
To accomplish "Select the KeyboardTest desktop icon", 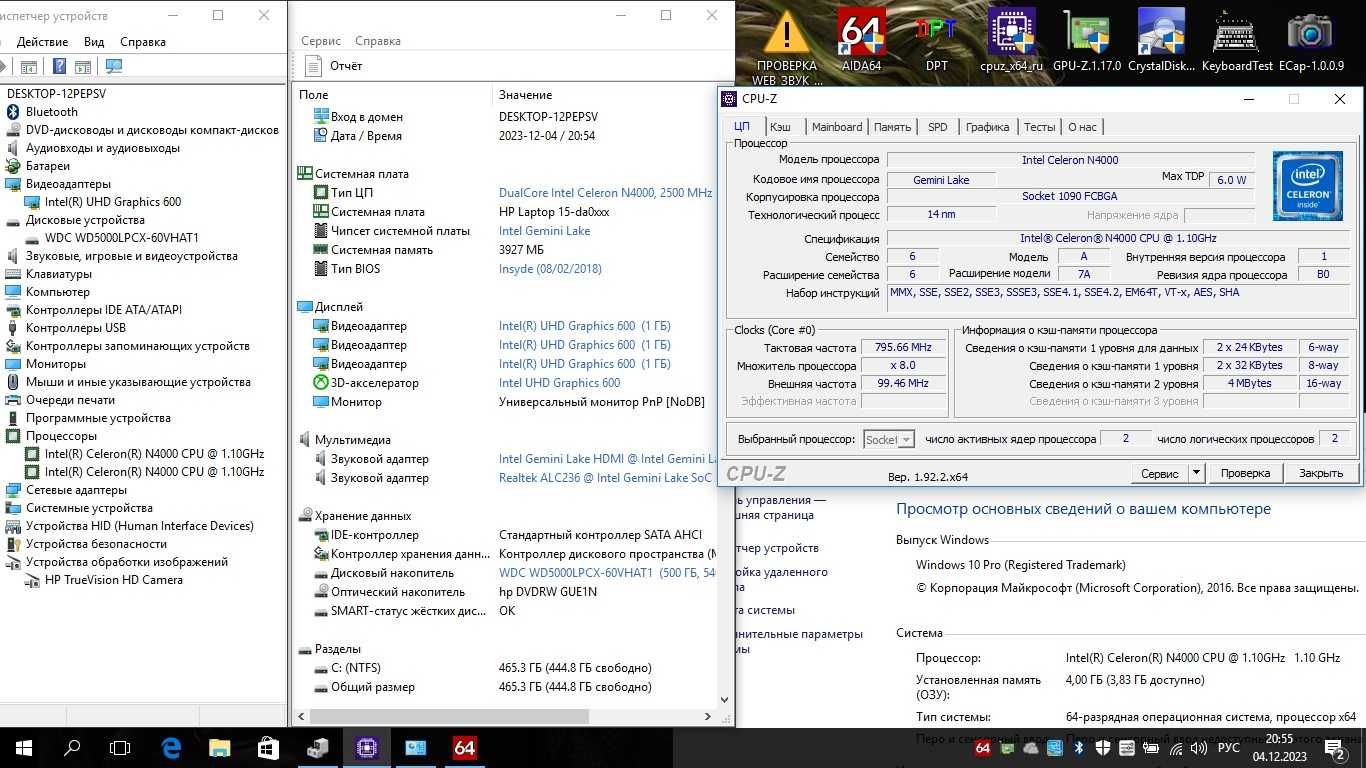I will click(x=1237, y=40).
